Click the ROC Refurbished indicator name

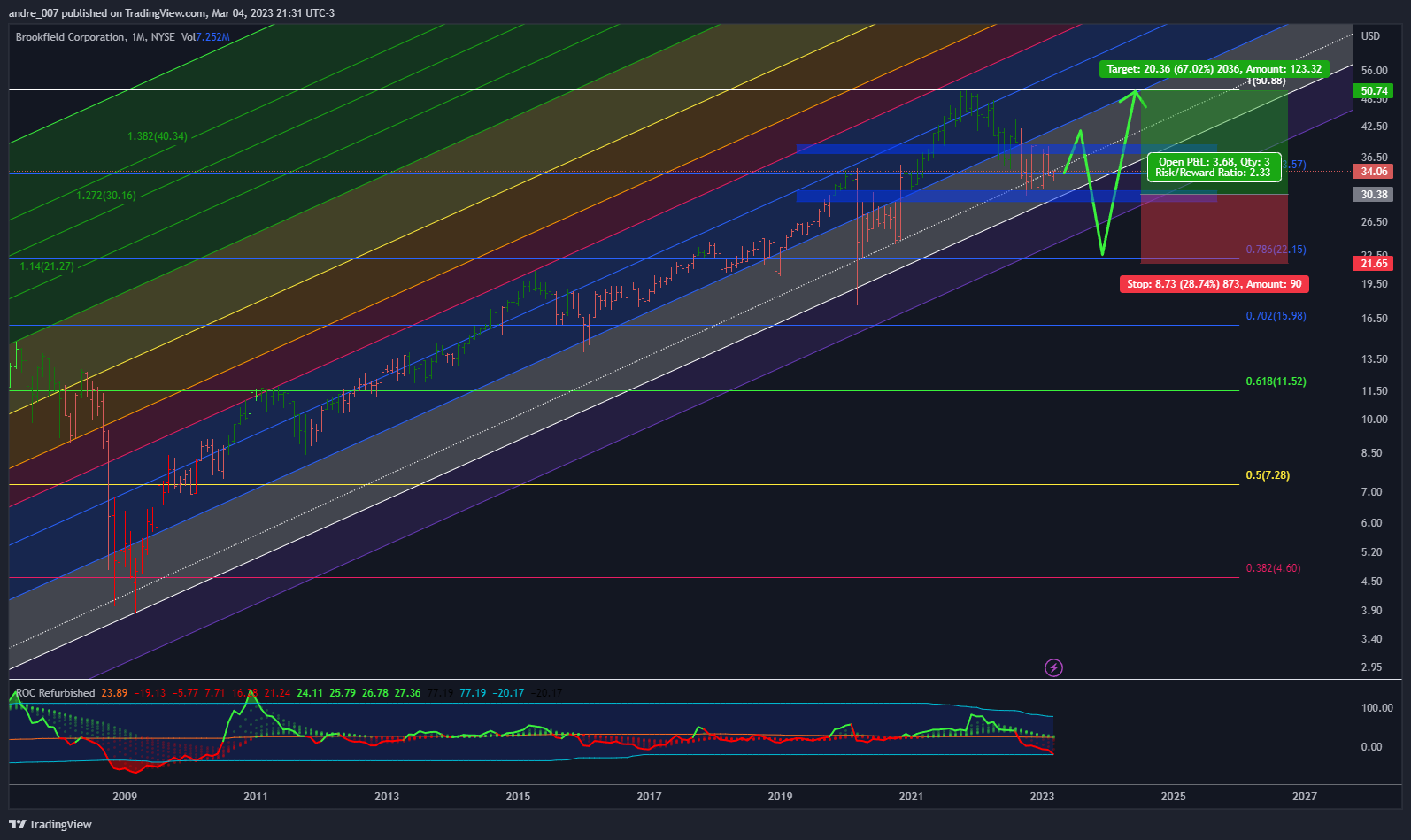click(x=55, y=693)
